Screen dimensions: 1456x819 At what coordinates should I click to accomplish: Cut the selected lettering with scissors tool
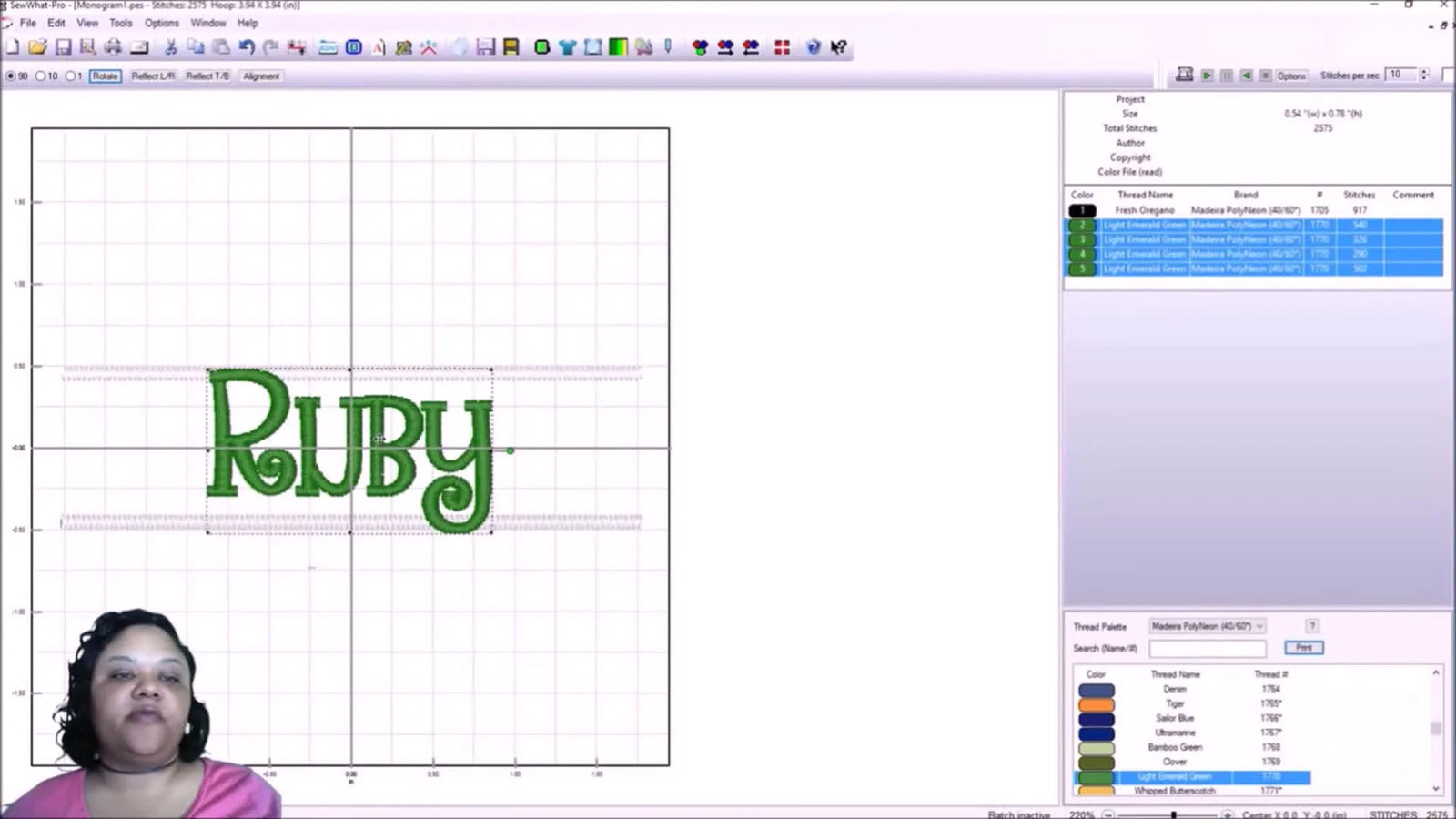(x=171, y=47)
